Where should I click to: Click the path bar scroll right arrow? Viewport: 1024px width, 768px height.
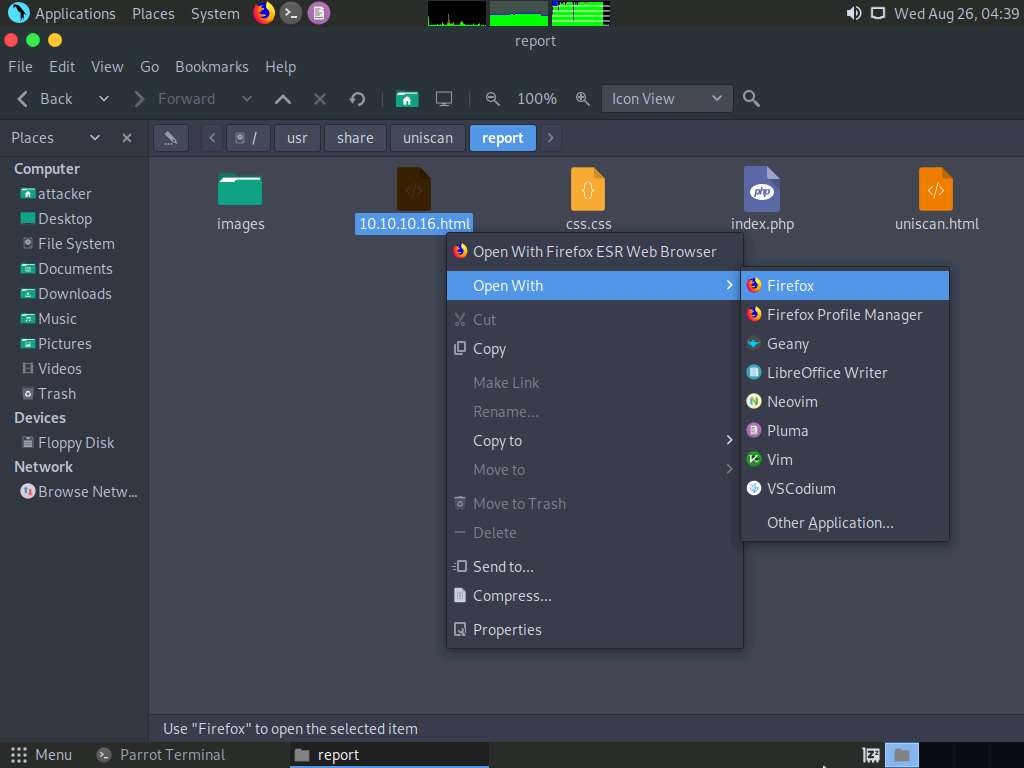click(x=550, y=138)
